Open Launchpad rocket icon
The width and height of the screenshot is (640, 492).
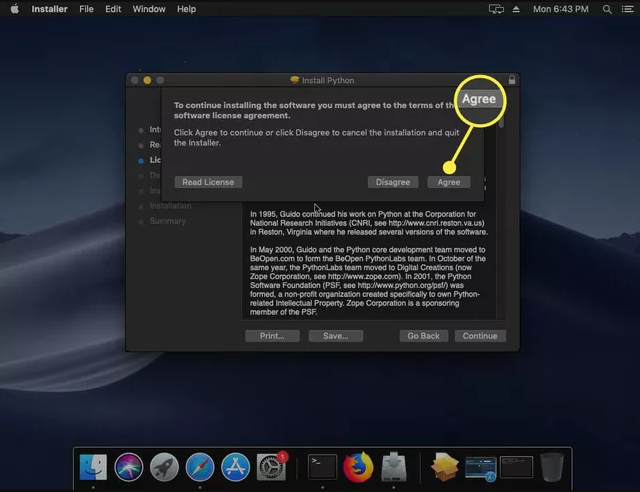pos(164,467)
